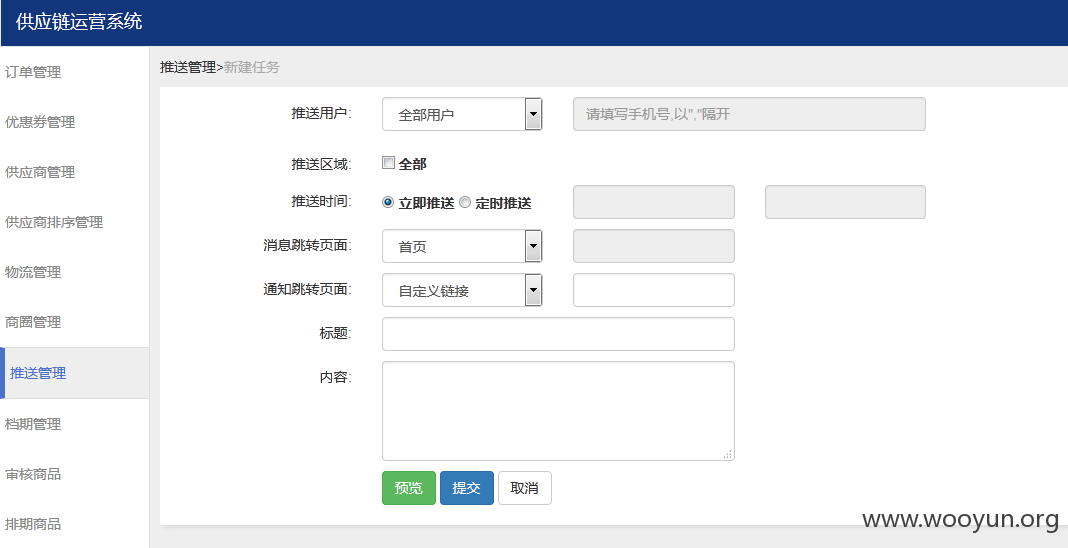Image resolution: width=1068 pixels, height=548 pixels.
Task: Select 物流管理 sidebar entry
Action: point(33,272)
